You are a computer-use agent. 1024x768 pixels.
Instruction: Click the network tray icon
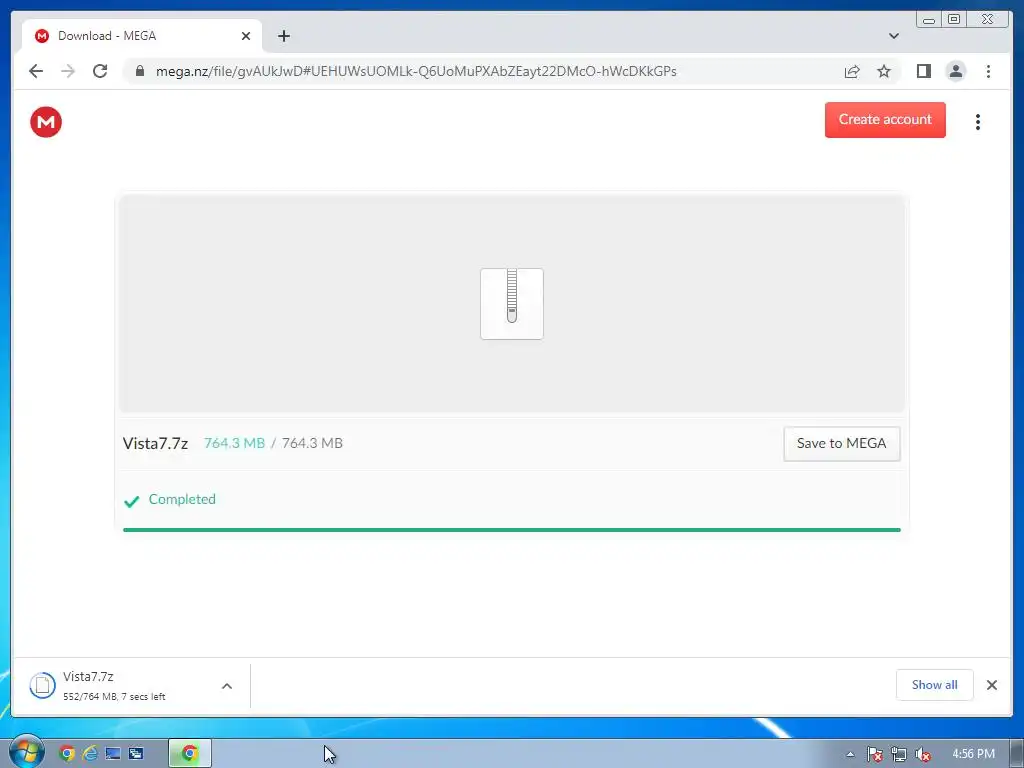tap(899, 754)
